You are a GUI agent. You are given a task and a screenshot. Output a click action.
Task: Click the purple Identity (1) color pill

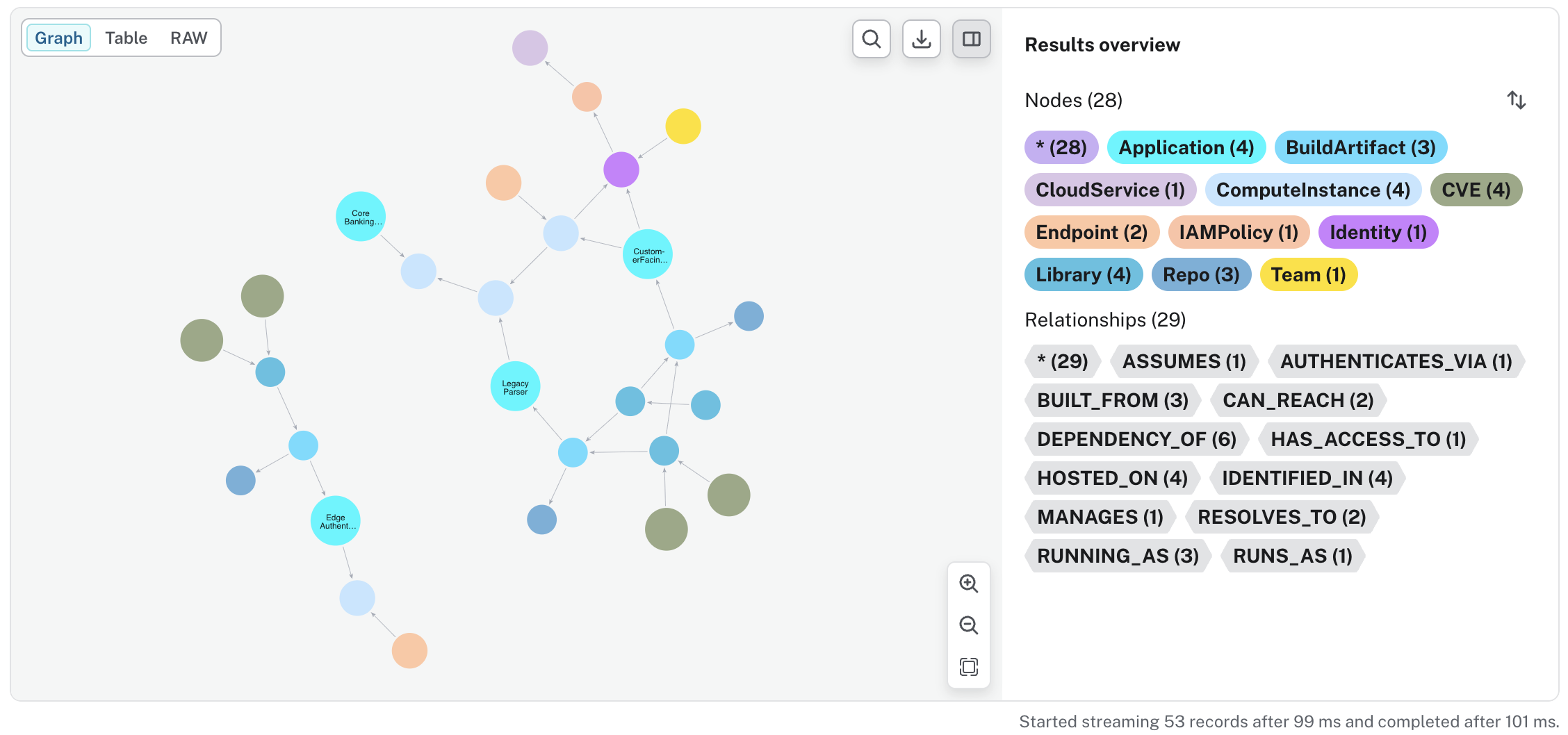coord(1378,232)
